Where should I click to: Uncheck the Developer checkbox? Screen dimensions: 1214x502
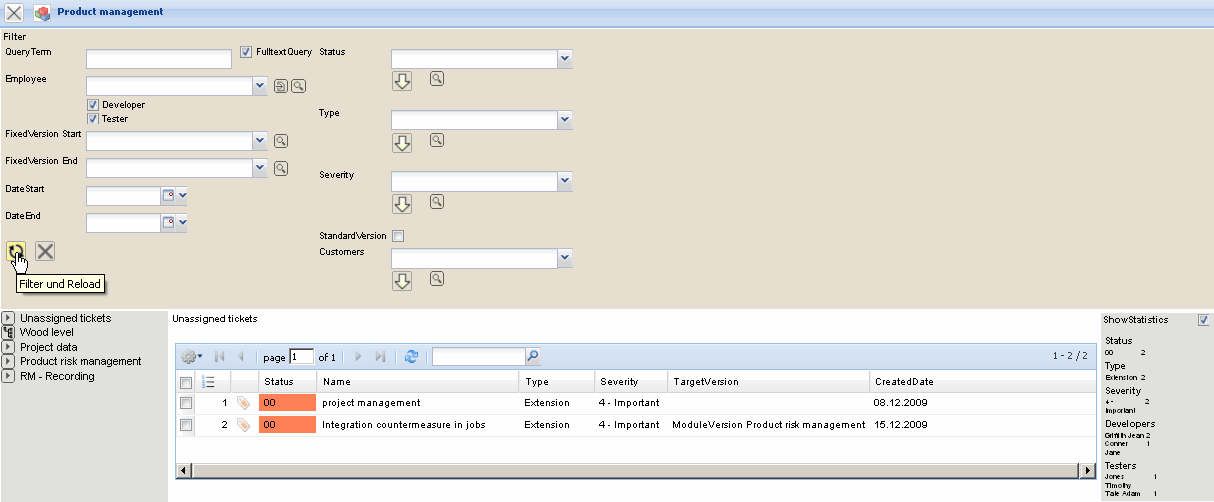coord(93,105)
